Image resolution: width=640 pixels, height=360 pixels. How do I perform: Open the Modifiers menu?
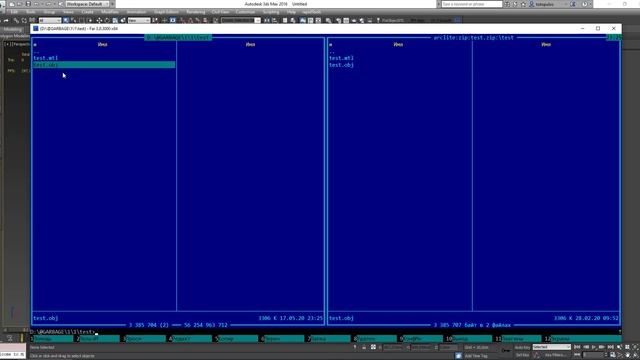tap(109, 12)
